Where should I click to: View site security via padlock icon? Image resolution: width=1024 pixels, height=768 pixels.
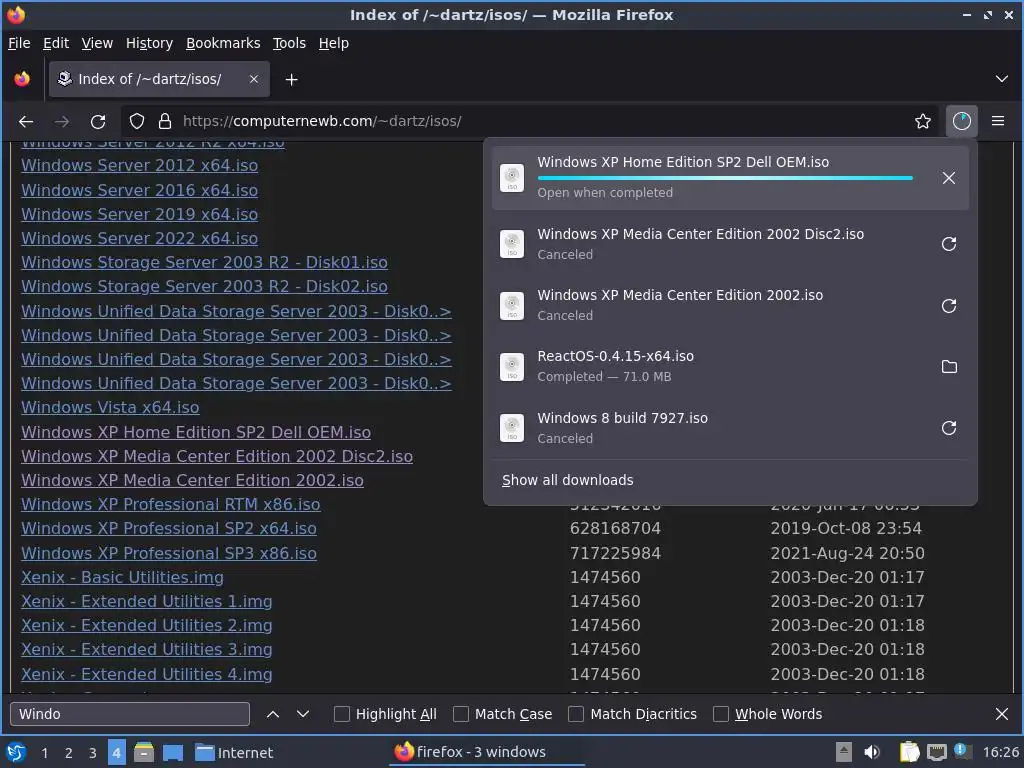pyautogui.click(x=165, y=121)
